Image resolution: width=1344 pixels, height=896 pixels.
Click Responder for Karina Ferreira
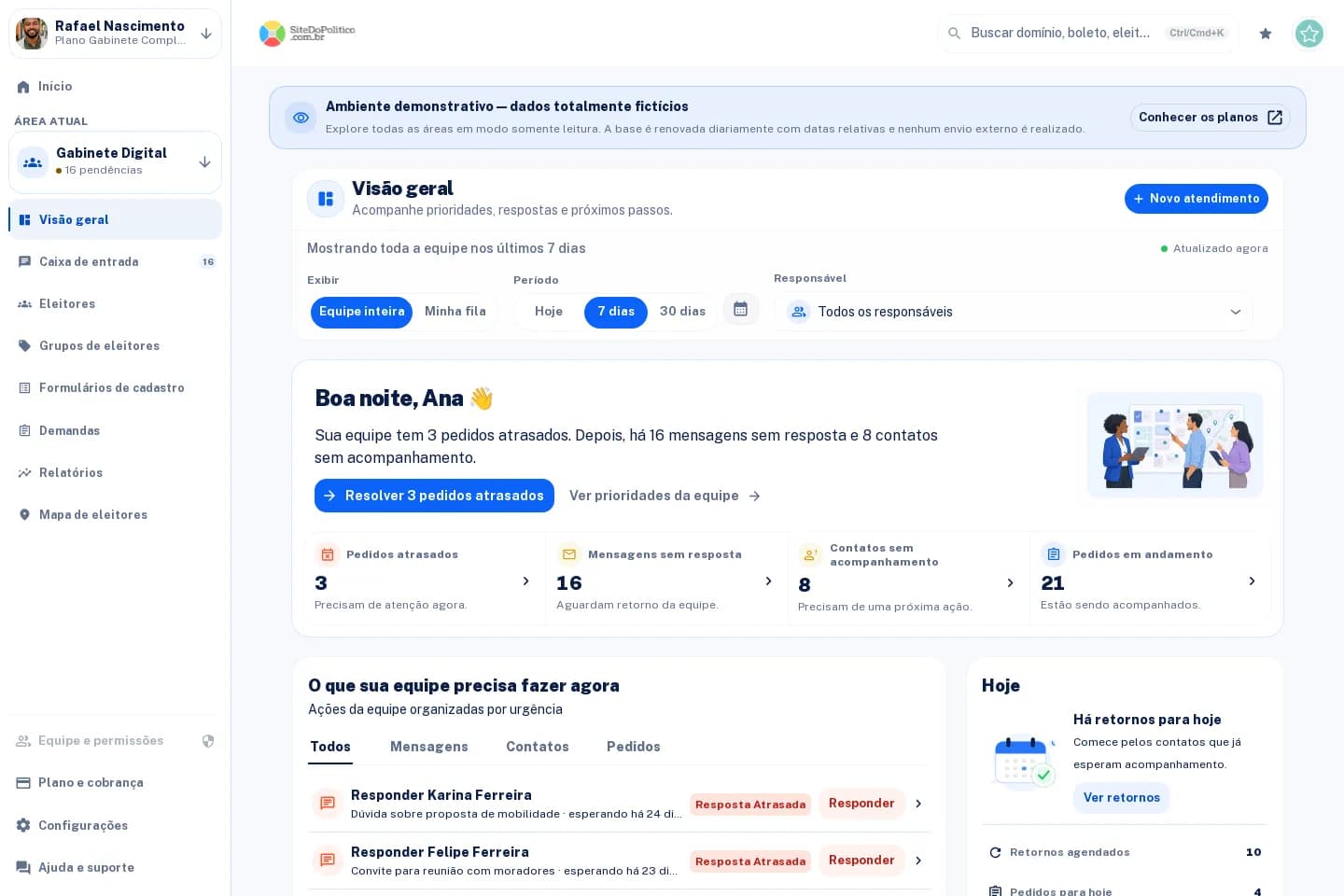coord(861,804)
